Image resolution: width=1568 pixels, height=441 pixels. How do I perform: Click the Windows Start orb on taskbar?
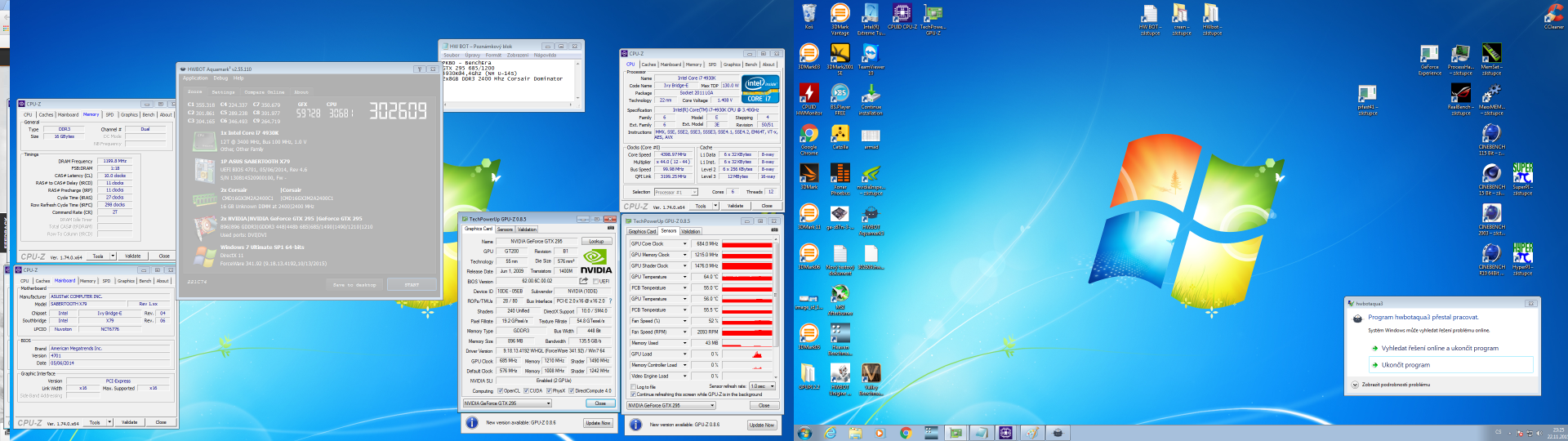[804, 433]
